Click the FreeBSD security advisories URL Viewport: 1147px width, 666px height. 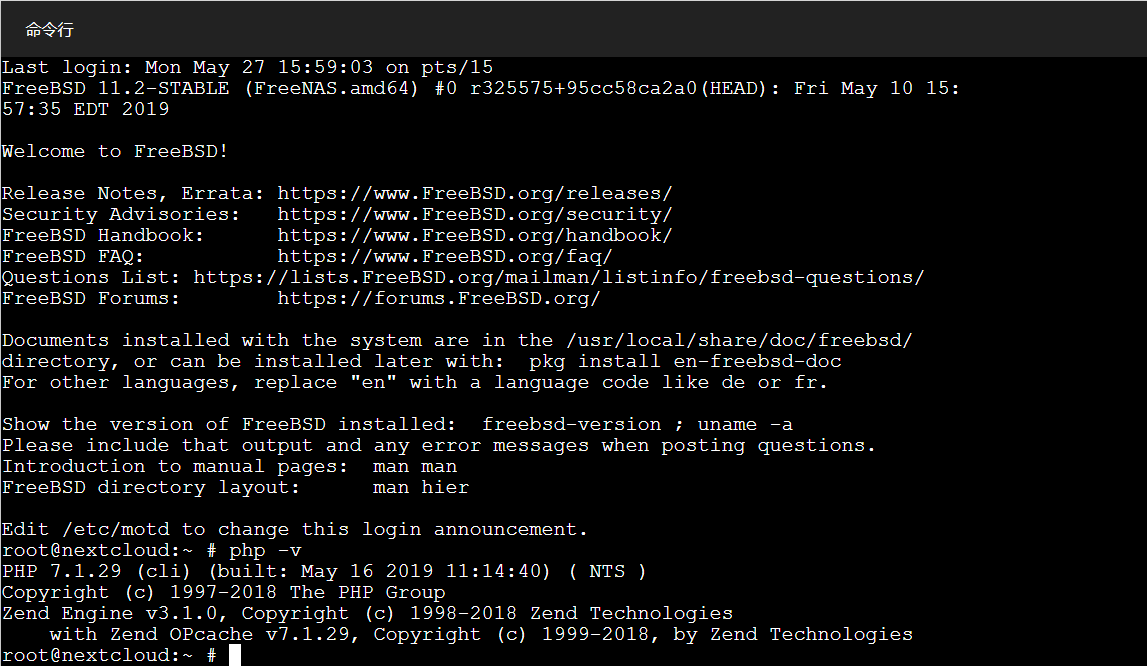(x=475, y=215)
